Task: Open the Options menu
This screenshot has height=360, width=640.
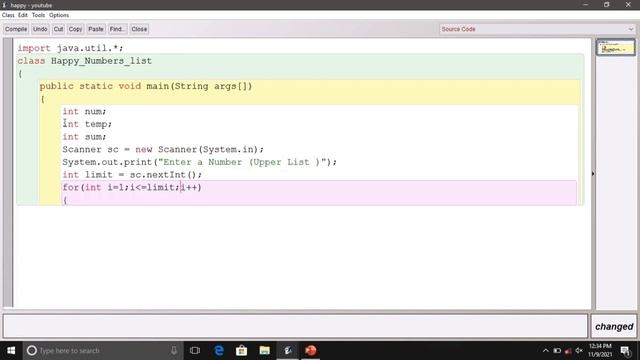Action: click(x=59, y=15)
